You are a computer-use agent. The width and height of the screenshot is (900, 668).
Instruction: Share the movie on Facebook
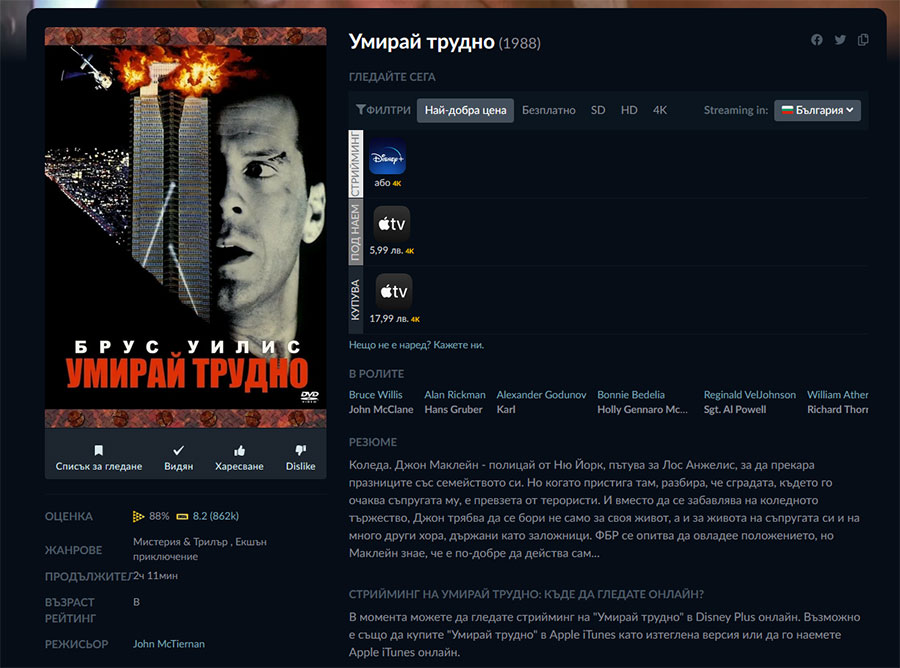pyautogui.click(x=817, y=40)
